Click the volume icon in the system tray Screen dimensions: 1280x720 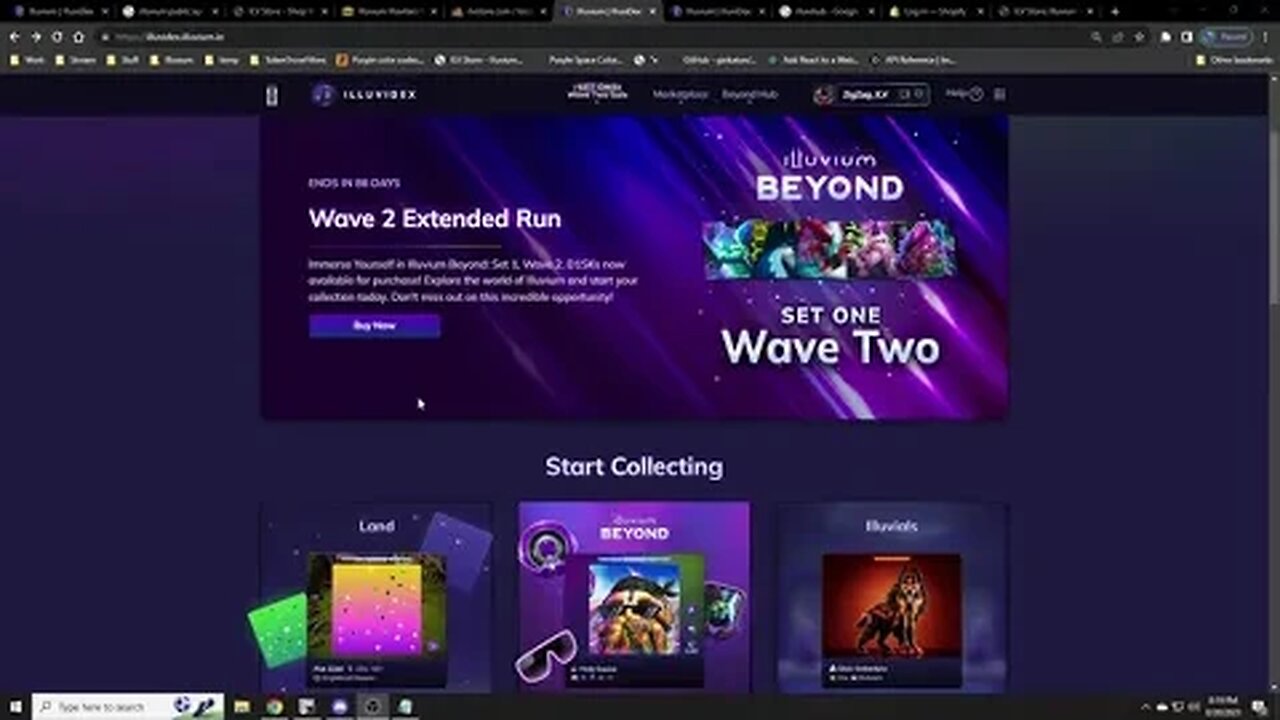pos(1193,707)
